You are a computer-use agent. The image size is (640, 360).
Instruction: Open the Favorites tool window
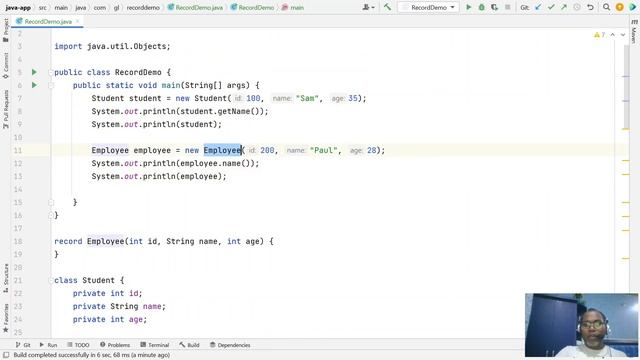tap(6, 318)
